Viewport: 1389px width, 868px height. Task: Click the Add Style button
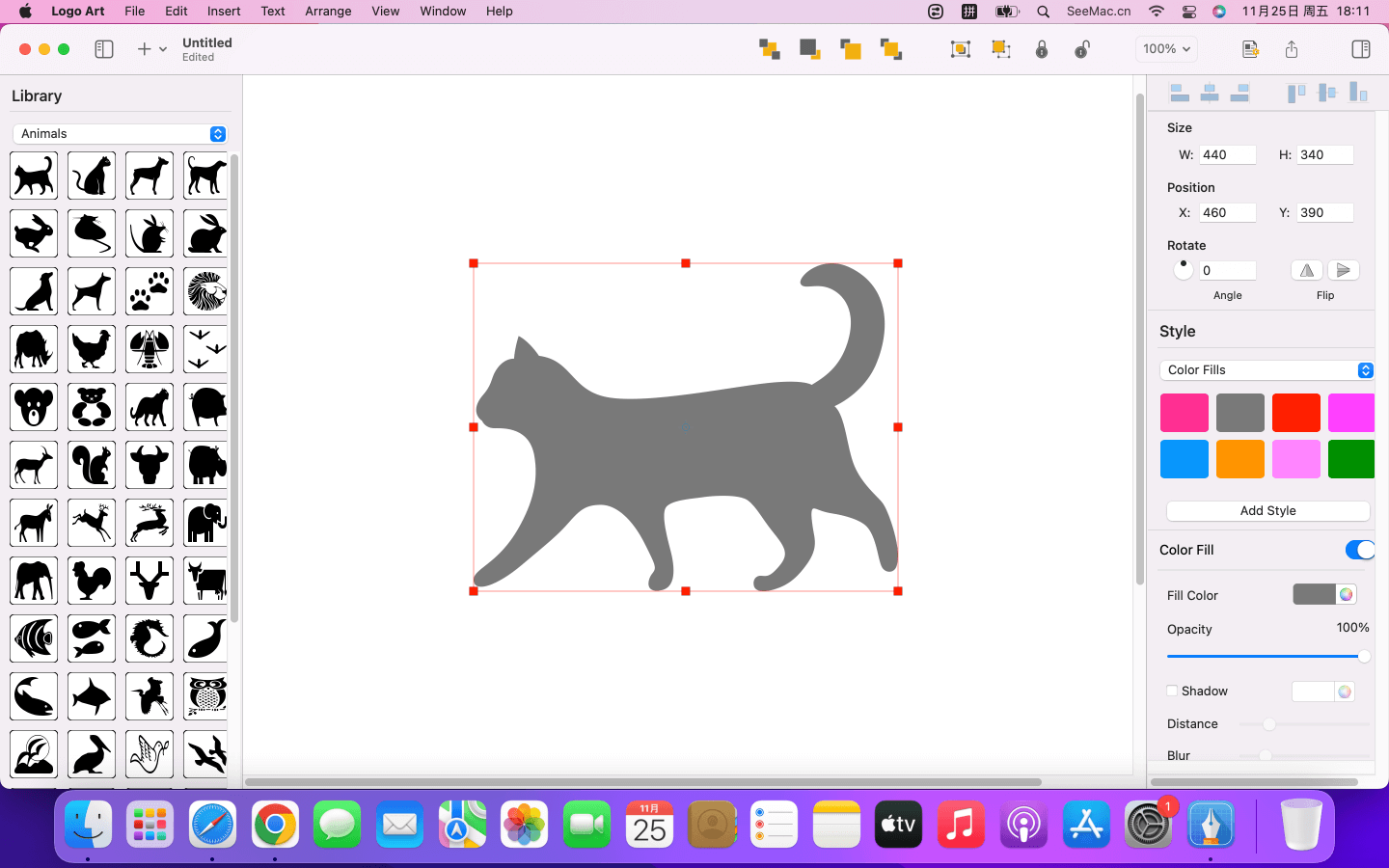coord(1267,511)
